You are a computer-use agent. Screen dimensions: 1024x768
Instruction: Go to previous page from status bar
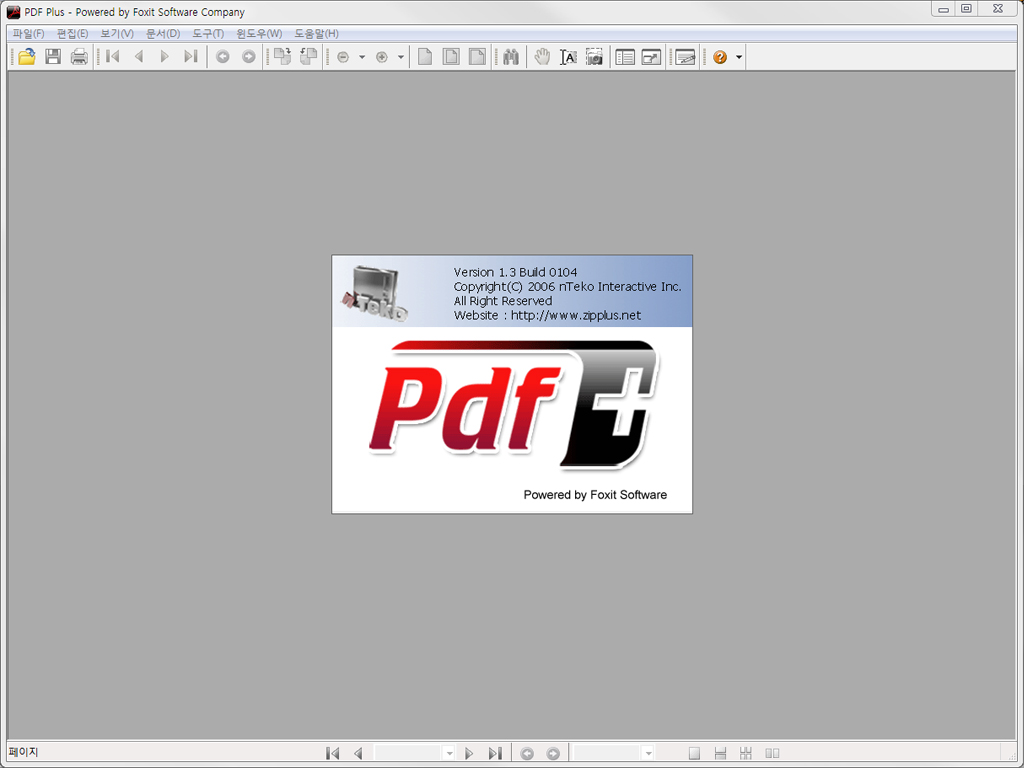[x=358, y=753]
